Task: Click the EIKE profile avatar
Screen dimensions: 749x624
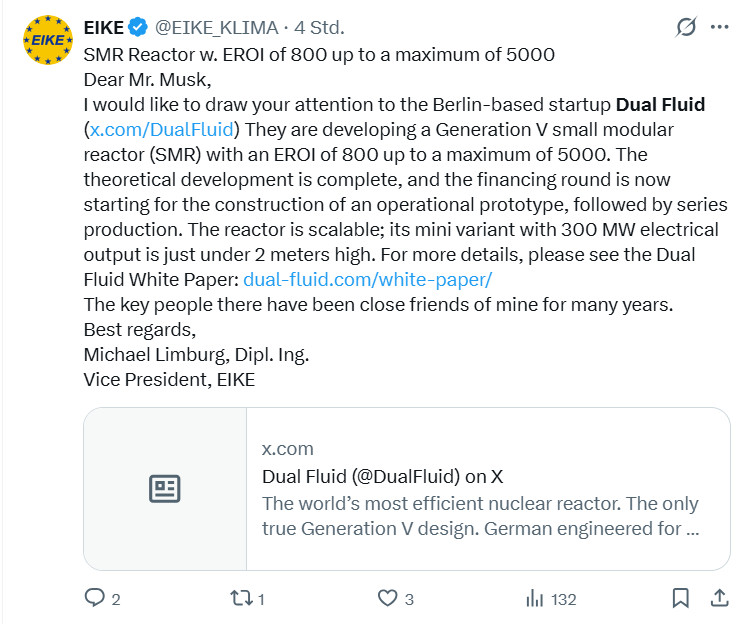Action: tap(47, 40)
